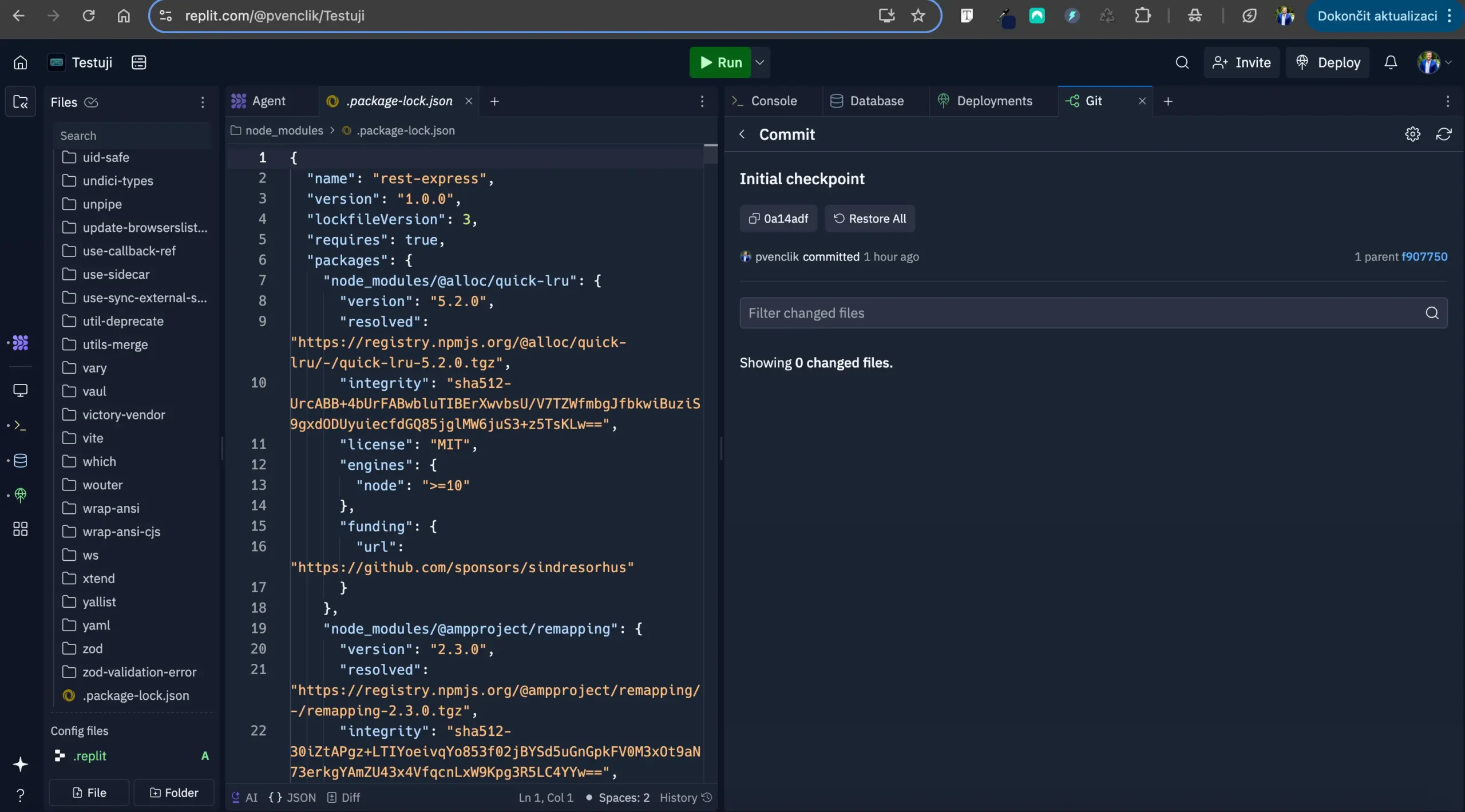The width and height of the screenshot is (1465, 812).
Task: Click the editor minimap scrollbar
Action: coord(710,155)
